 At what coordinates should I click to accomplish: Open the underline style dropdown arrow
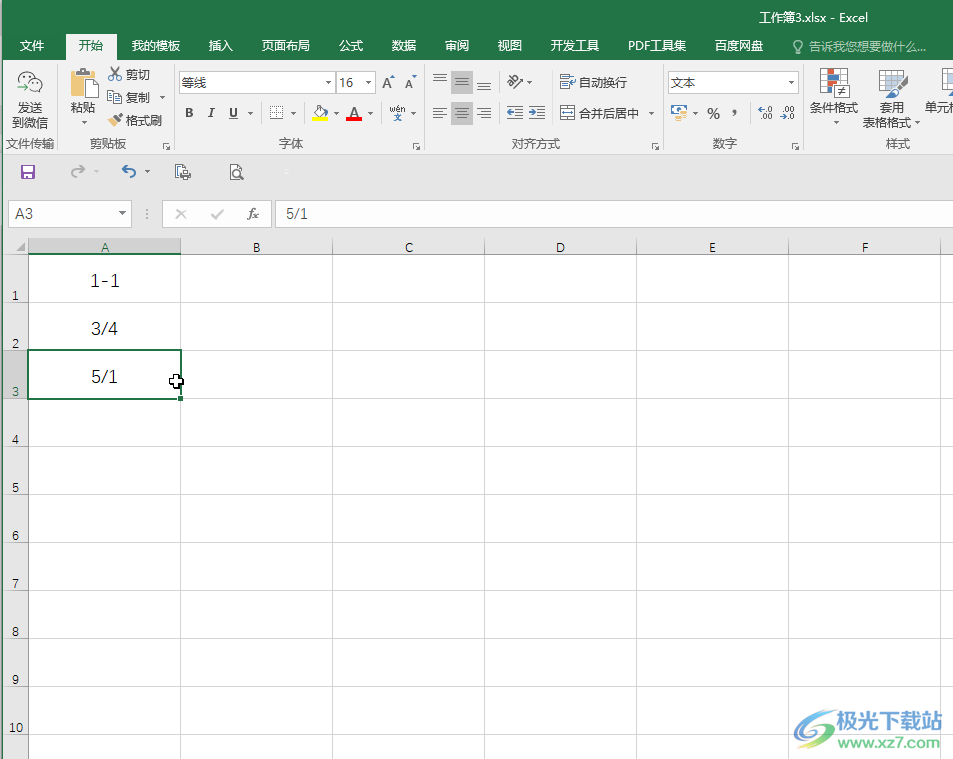click(x=250, y=113)
